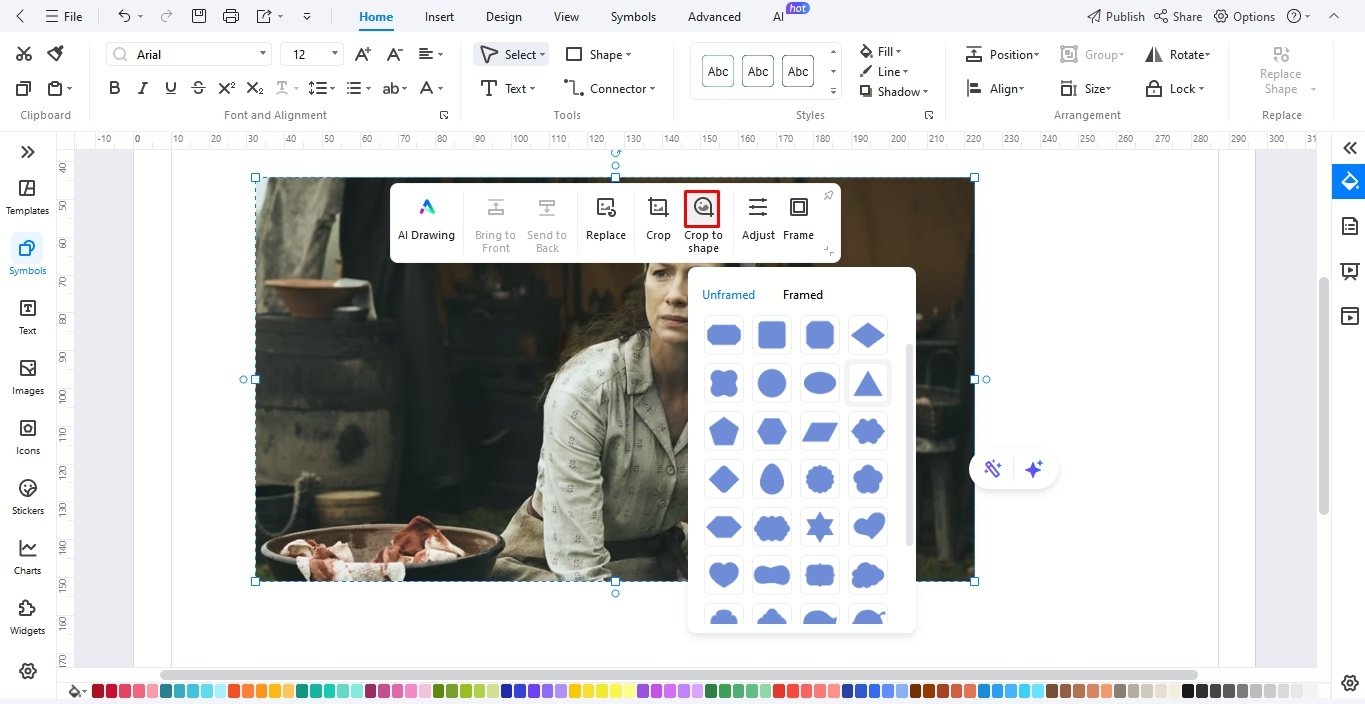Increase font size with A+ icon
The image size is (1365, 704).
coord(363,54)
